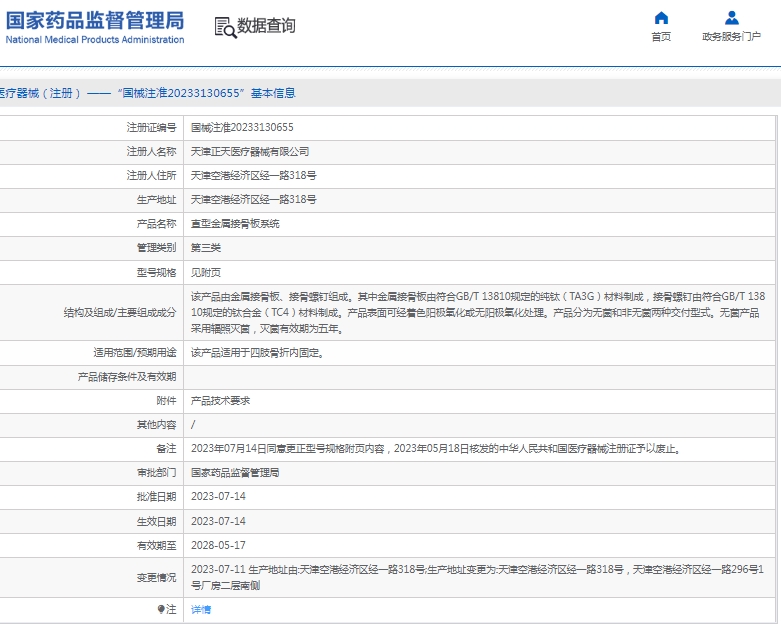Click the 注册人住所 address value
781x631 pixels.
point(254,176)
